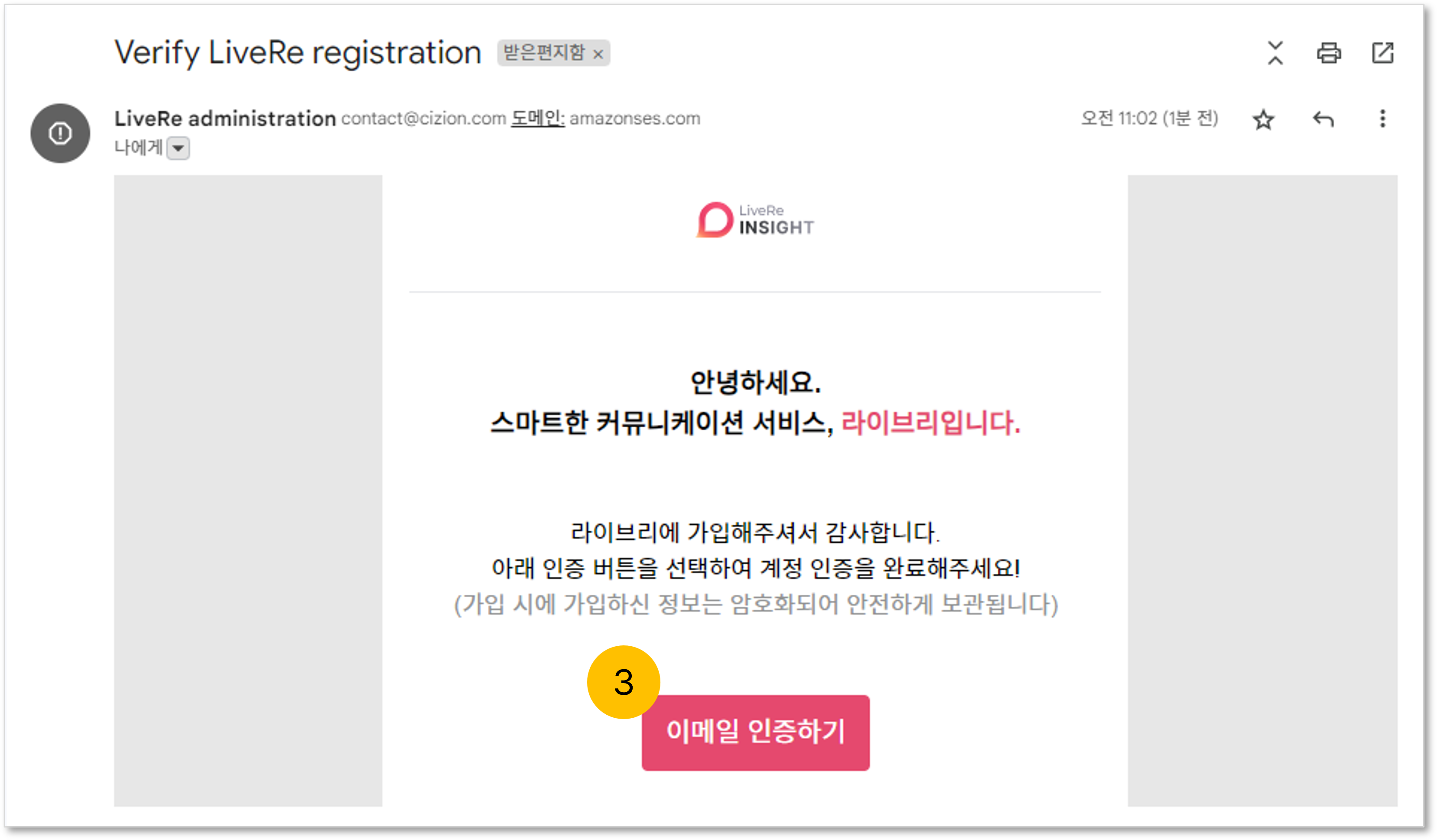Image resolution: width=1437 pixels, height=840 pixels.
Task: Click the contact@cizion.com sender address
Action: click(x=423, y=118)
